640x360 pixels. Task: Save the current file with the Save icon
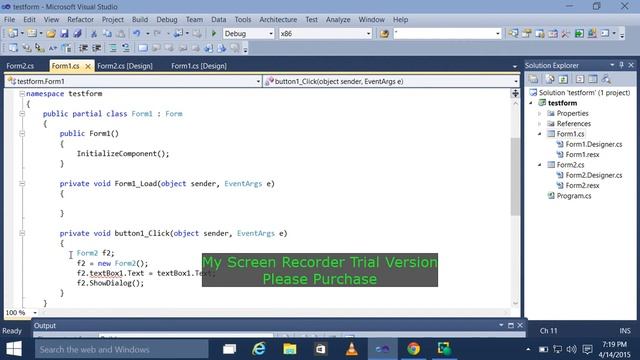click(x=64, y=33)
